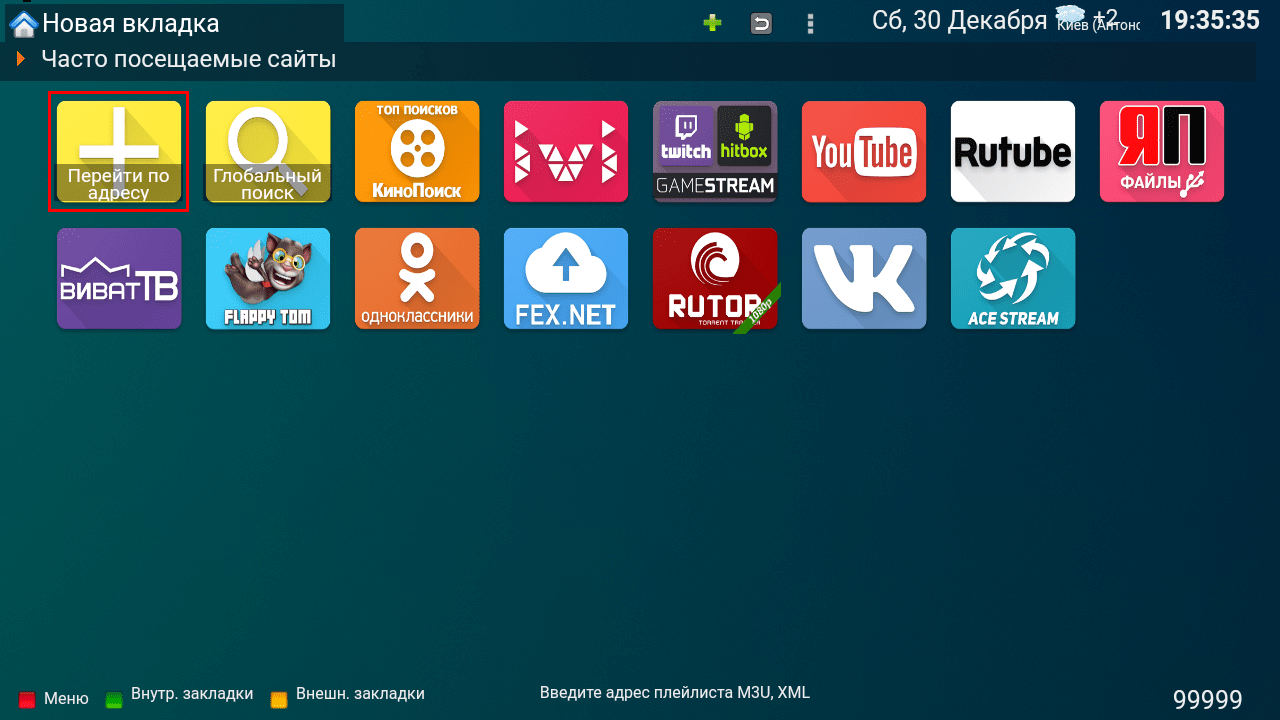Click the hint 'Введите адрес плейлиста M3U, XML'
Image resolution: width=1280 pixels, height=720 pixels.
coord(675,692)
